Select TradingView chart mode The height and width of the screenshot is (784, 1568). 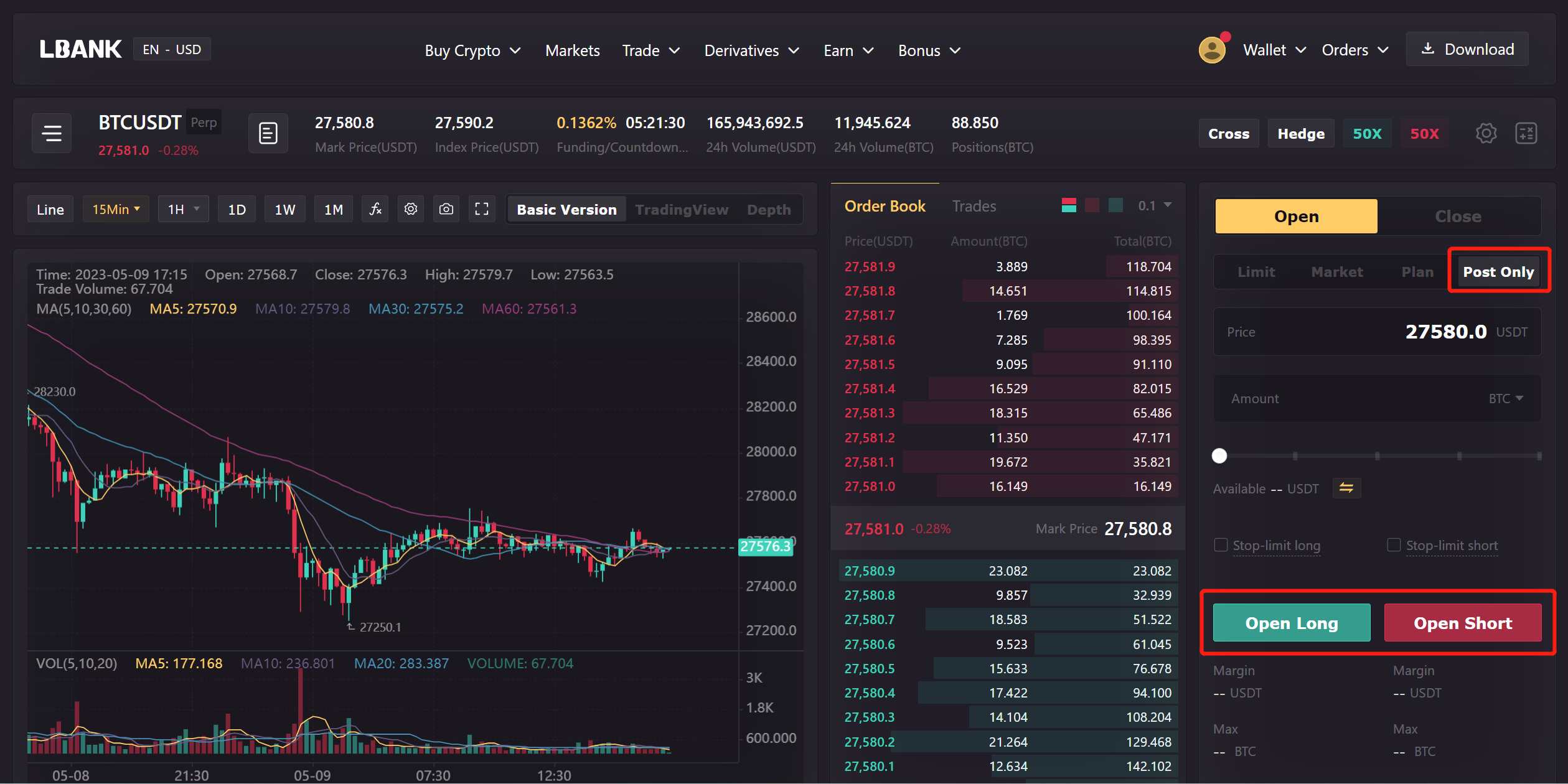click(682, 210)
